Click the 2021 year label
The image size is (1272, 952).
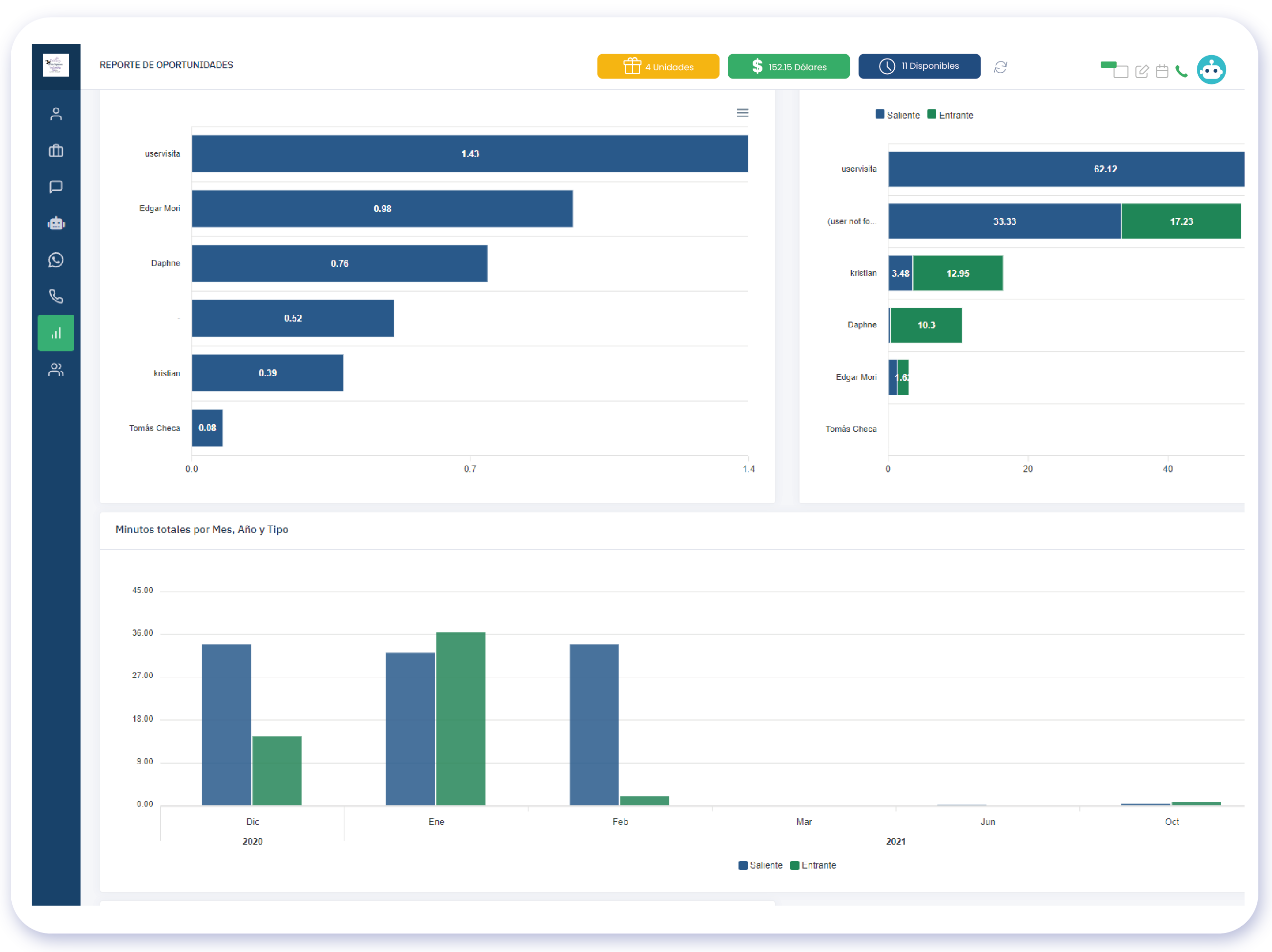[x=895, y=841]
